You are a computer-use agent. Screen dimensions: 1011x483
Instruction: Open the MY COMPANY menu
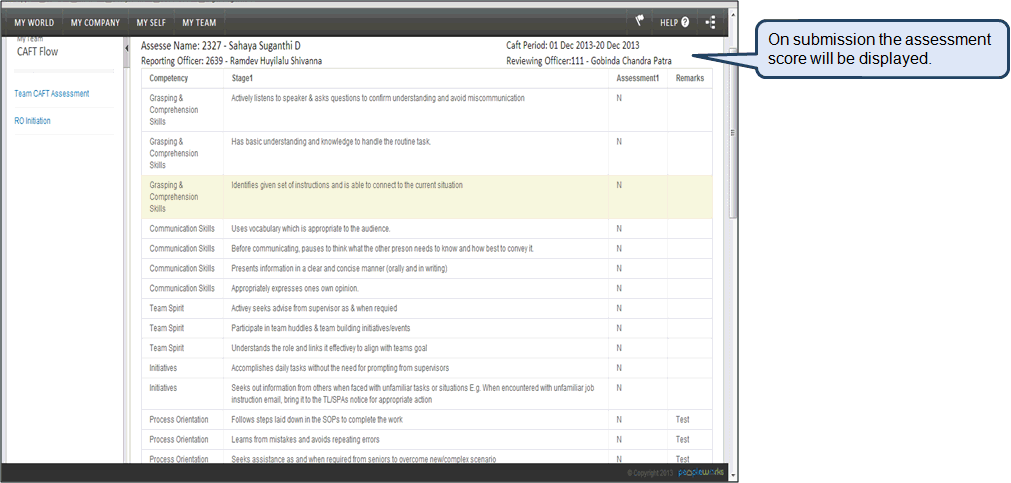[95, 23]
